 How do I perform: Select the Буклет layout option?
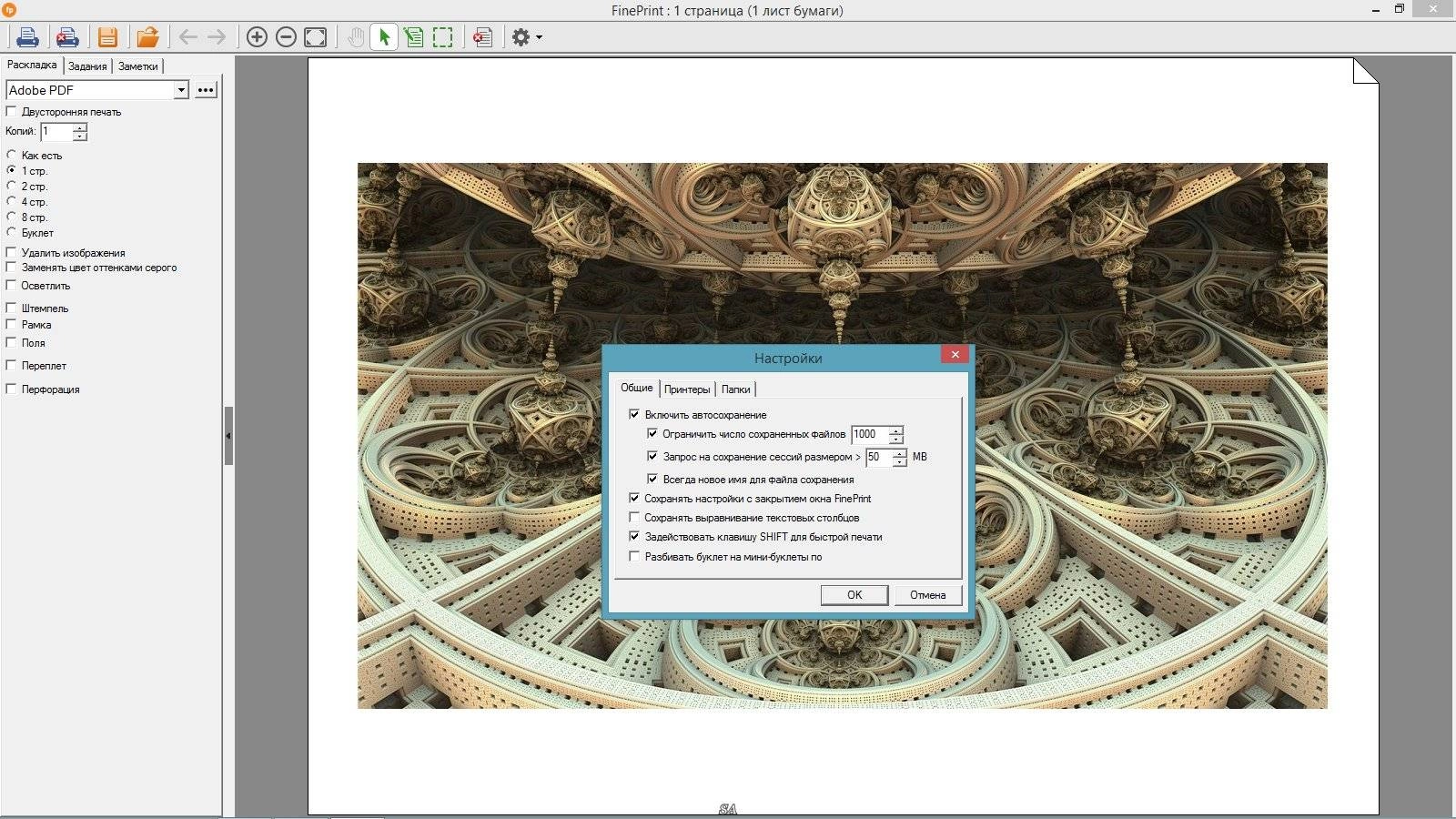[12, 232]
